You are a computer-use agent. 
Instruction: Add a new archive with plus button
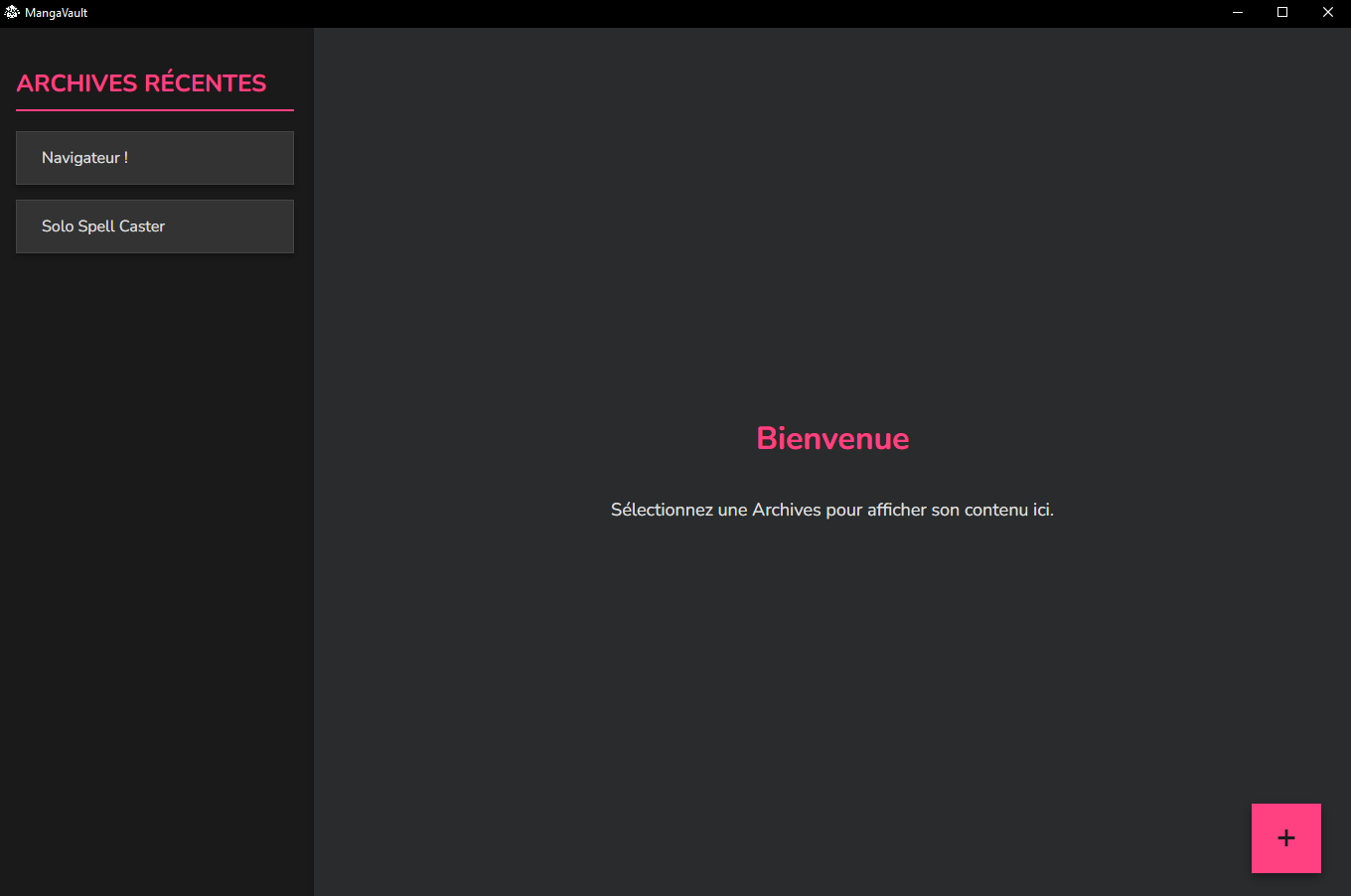(1286, 838)
